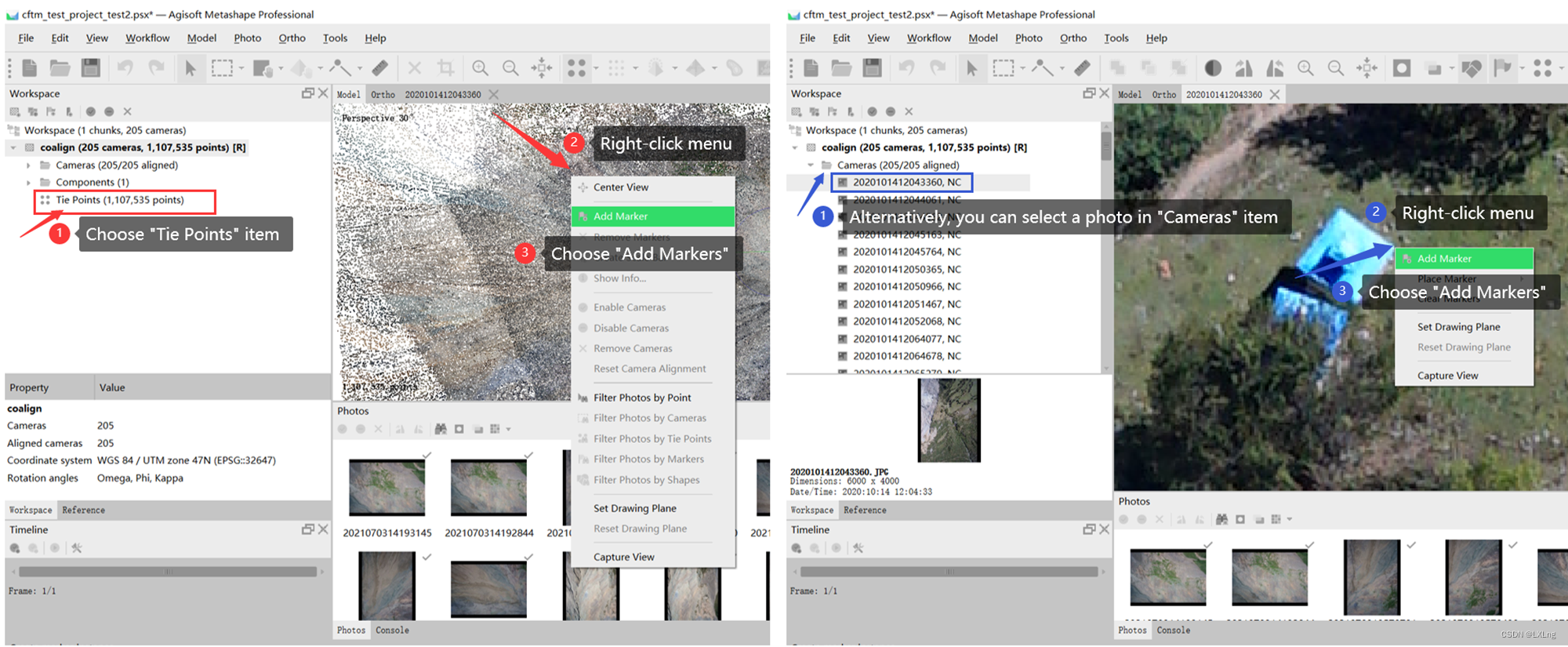The image size is (1568, 647).
Task: Expand Components folder in left window tree
Action: [x=28, y=183]
